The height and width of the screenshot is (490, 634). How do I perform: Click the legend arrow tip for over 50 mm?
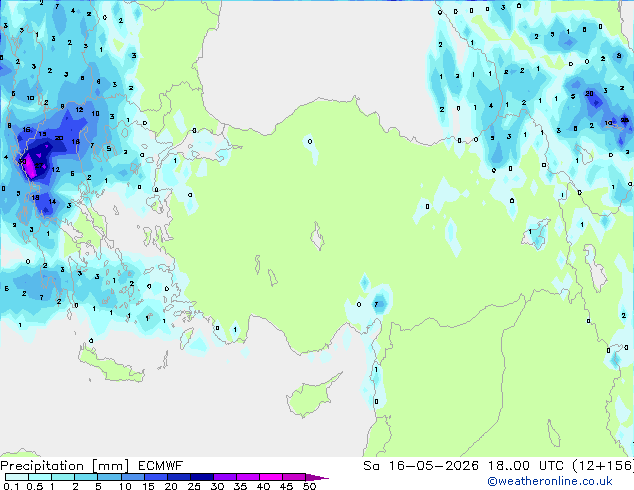317,477
